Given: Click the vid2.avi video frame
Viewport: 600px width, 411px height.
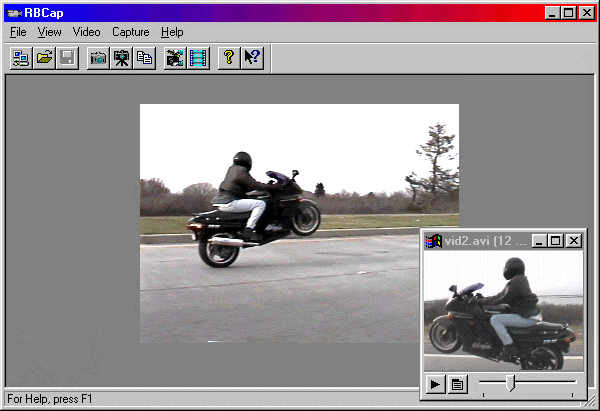Looking at the screenshot, I should click(504, 311).
